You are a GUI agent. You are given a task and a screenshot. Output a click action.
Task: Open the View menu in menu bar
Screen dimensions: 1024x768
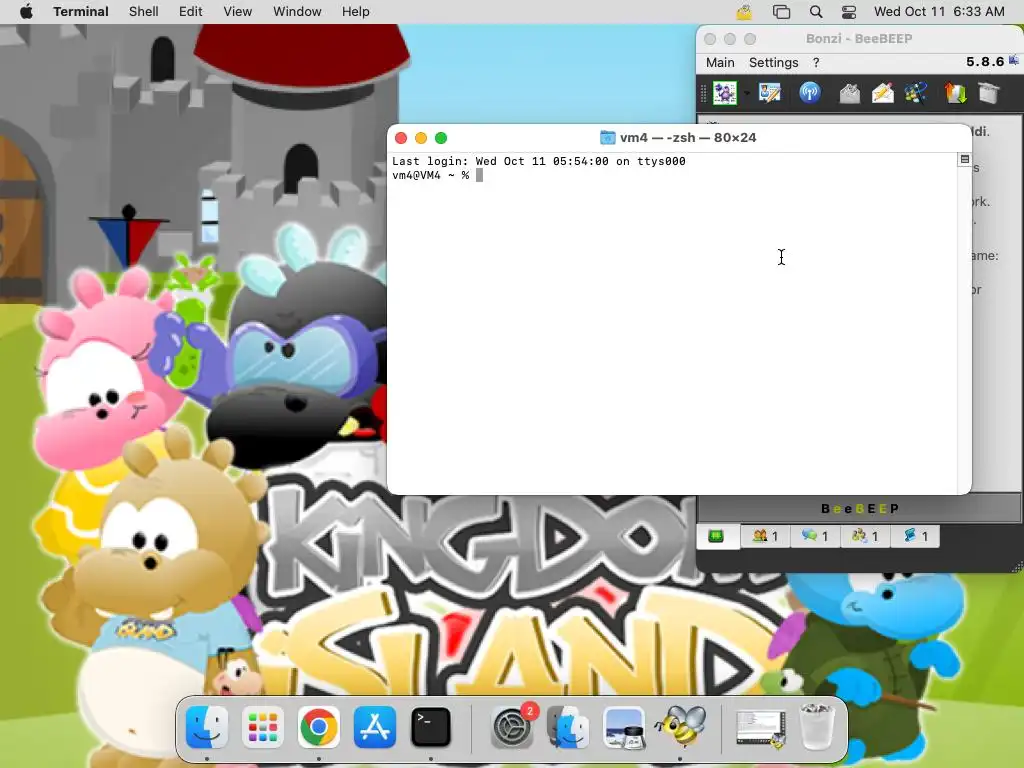(x=238, y=12)
